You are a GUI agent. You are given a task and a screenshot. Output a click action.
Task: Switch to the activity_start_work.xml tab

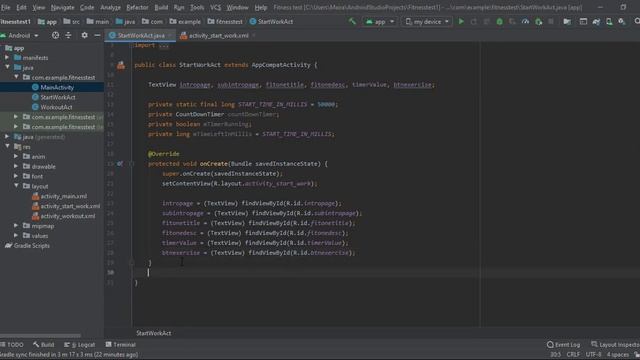pyautogui.click(x=218, y=36)
